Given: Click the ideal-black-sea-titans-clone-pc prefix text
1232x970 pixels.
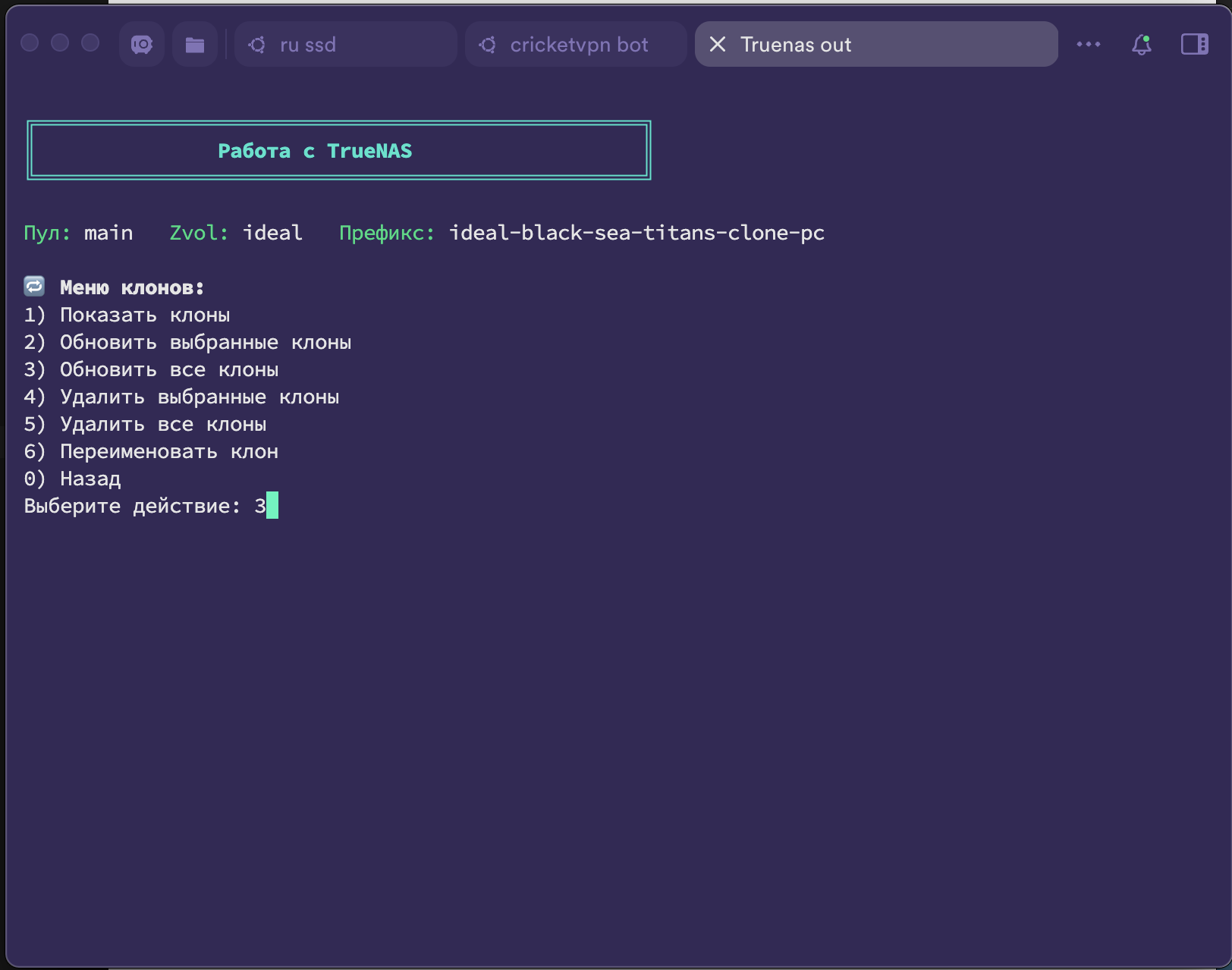Looking at the screenshot, I should [636, 233].
